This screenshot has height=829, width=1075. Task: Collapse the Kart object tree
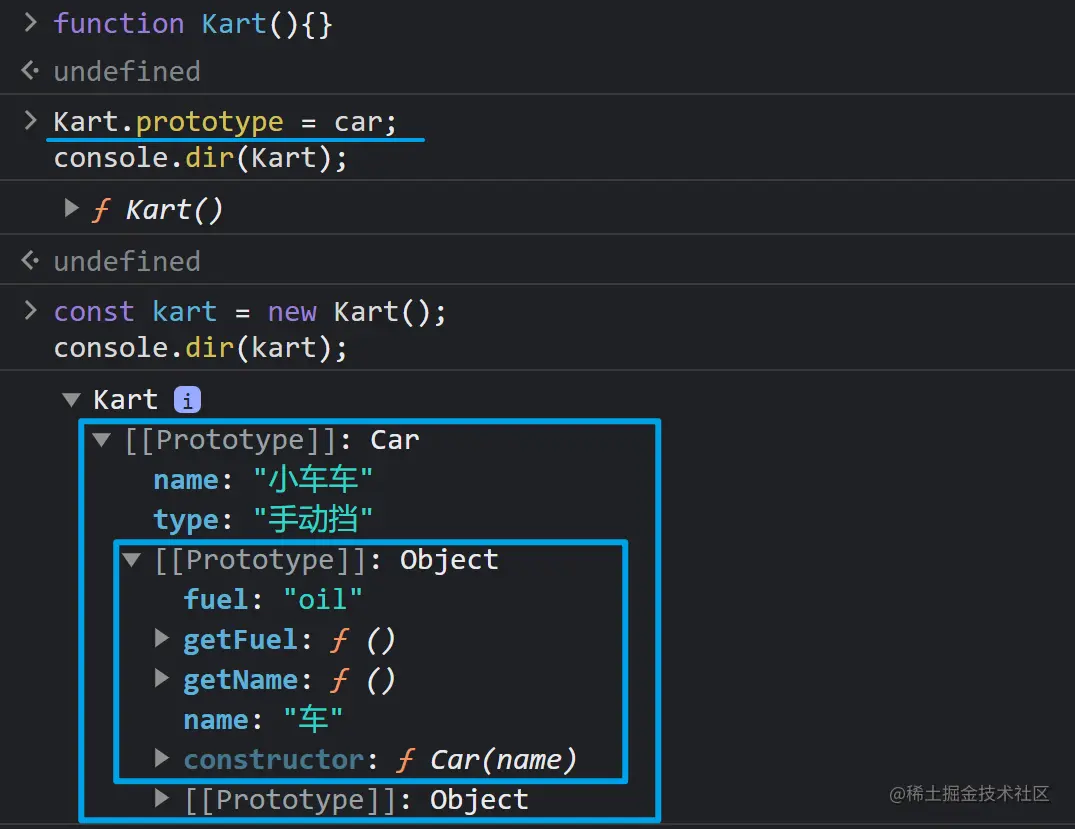(71, 399)
